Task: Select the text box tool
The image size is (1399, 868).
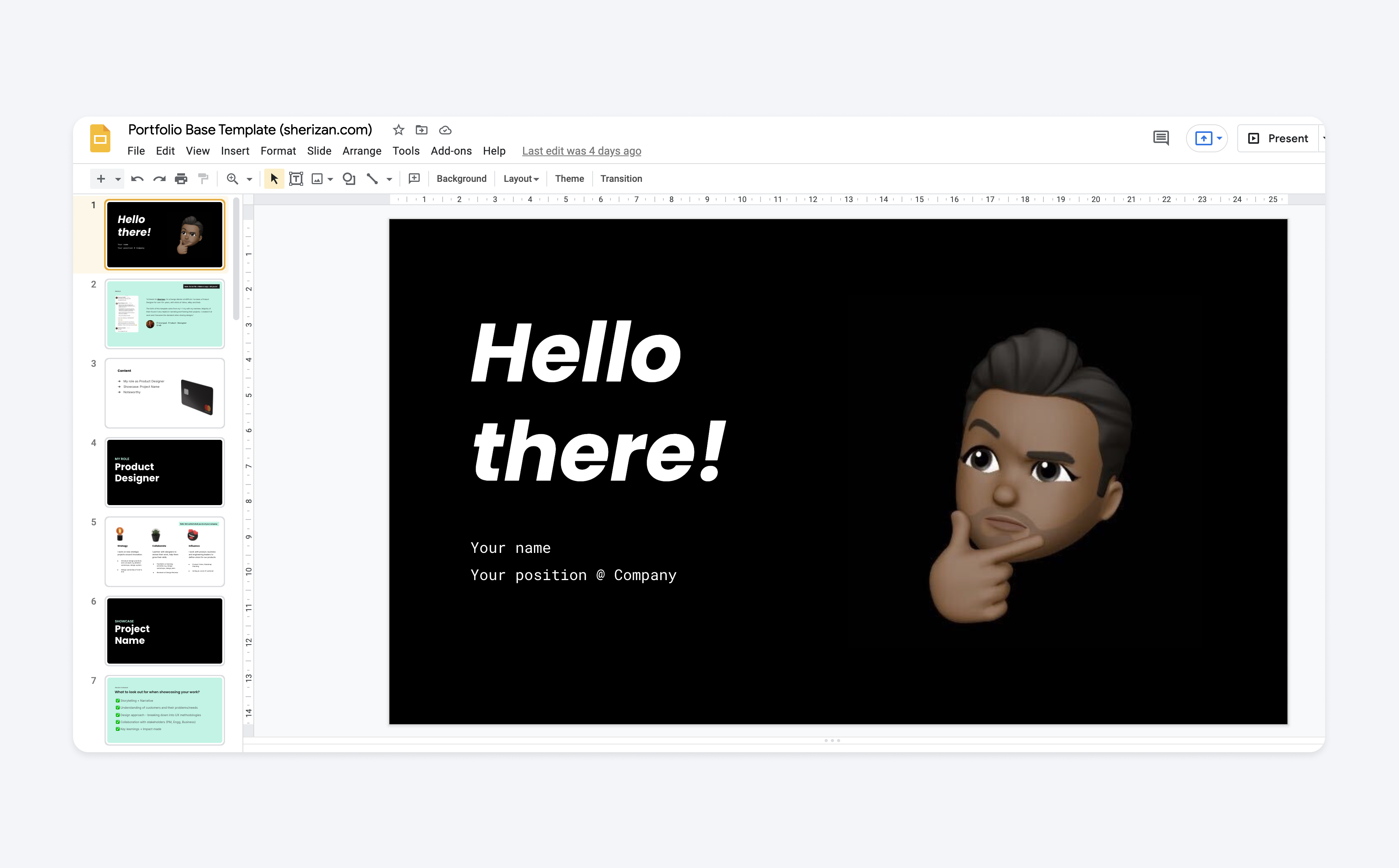Action: pyautogui.click(x=296, y=179)
